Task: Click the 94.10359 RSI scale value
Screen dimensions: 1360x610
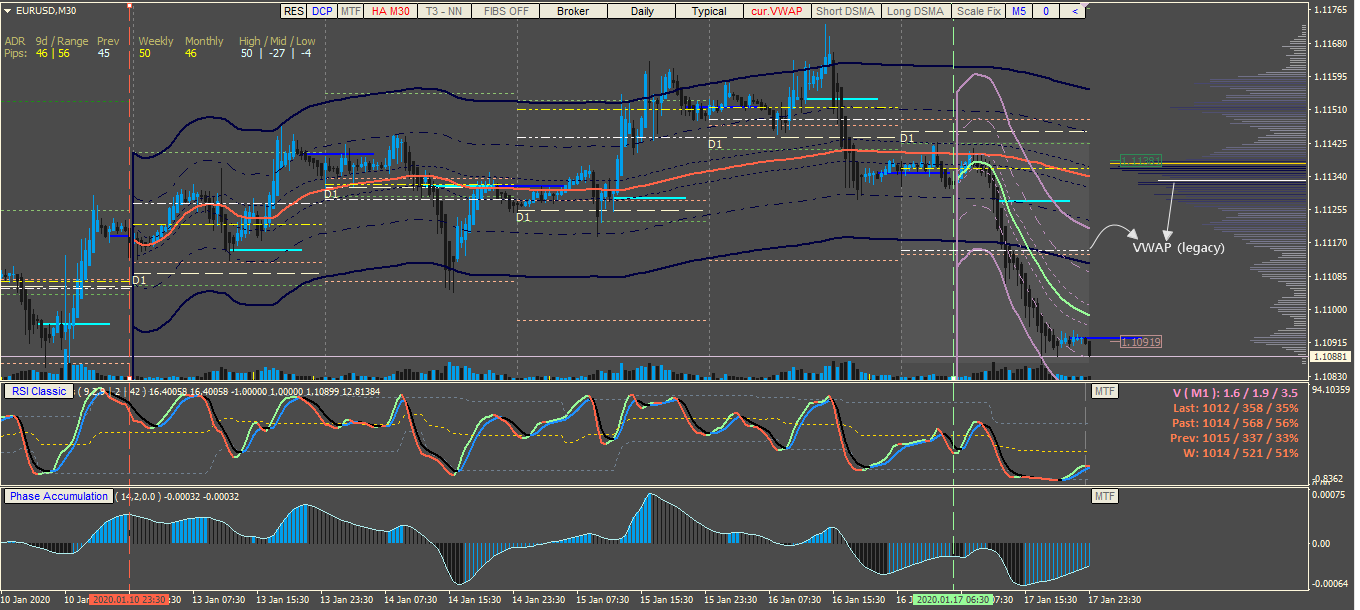Action: 1332,389
